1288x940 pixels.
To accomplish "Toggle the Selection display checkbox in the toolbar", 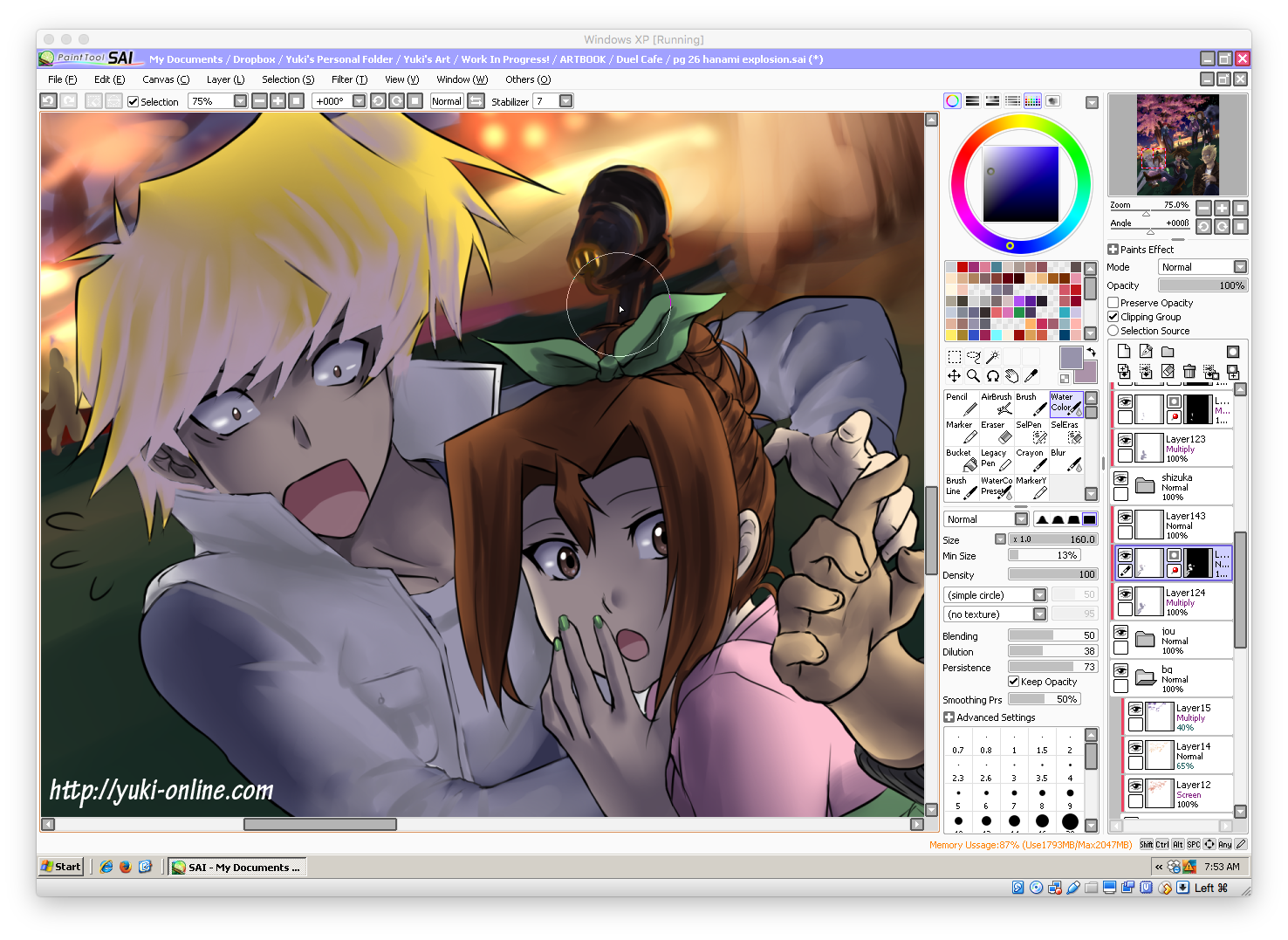I will [x=134, y=102].
